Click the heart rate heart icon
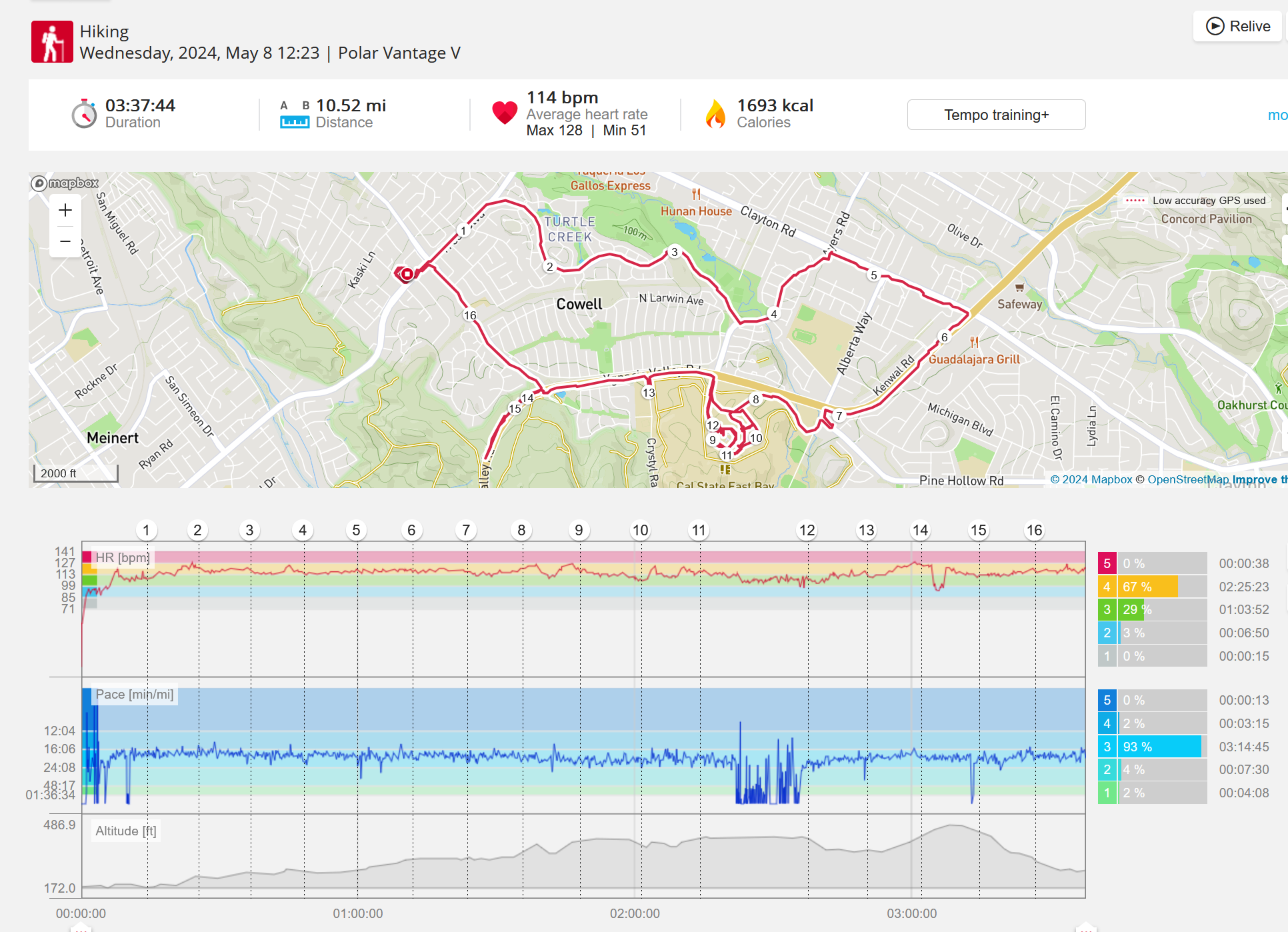Image resolution: width=1288 pixels, height=932 pixels. [504, 113]
